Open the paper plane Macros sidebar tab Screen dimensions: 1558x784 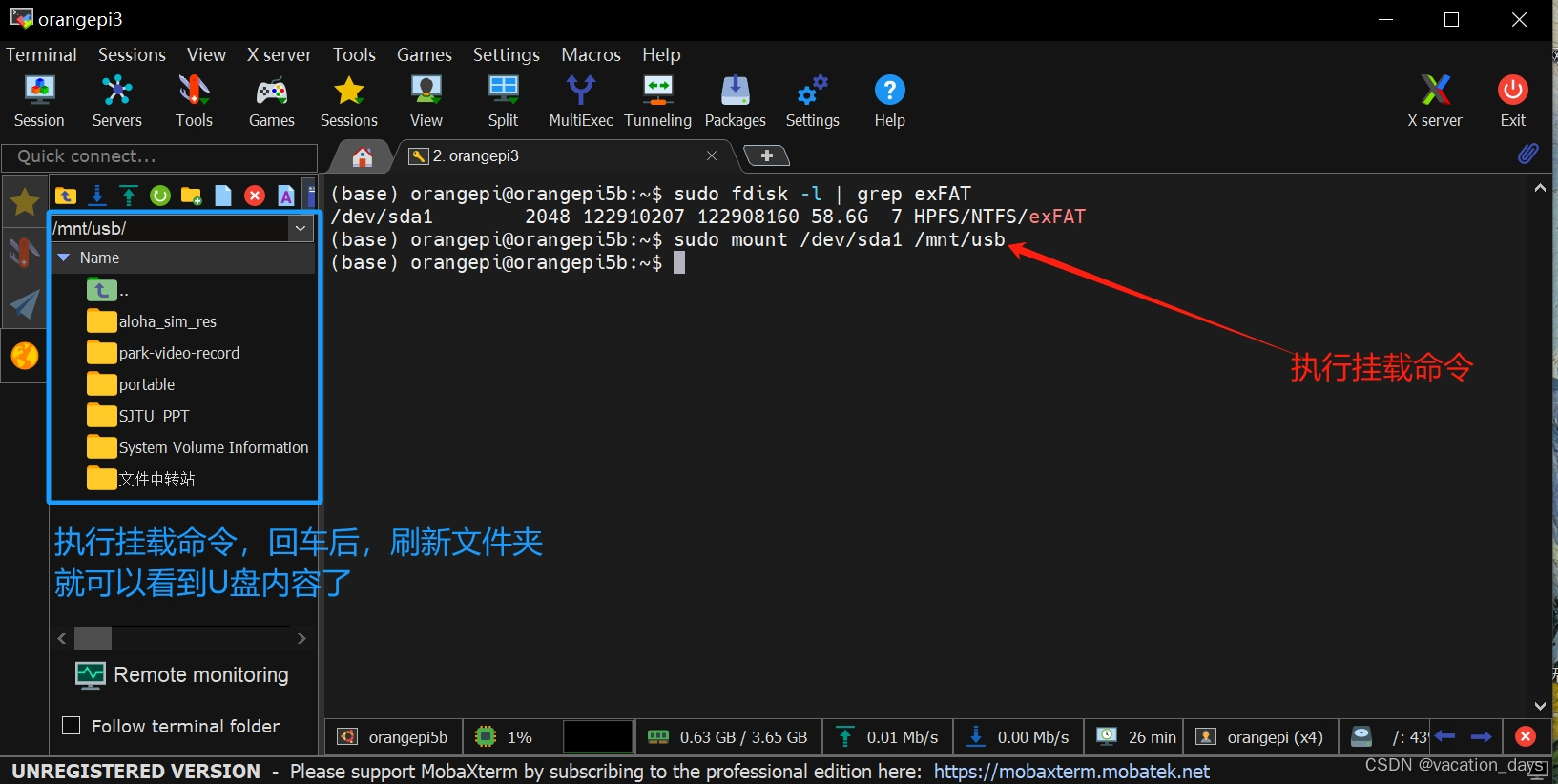pos(25,304)
